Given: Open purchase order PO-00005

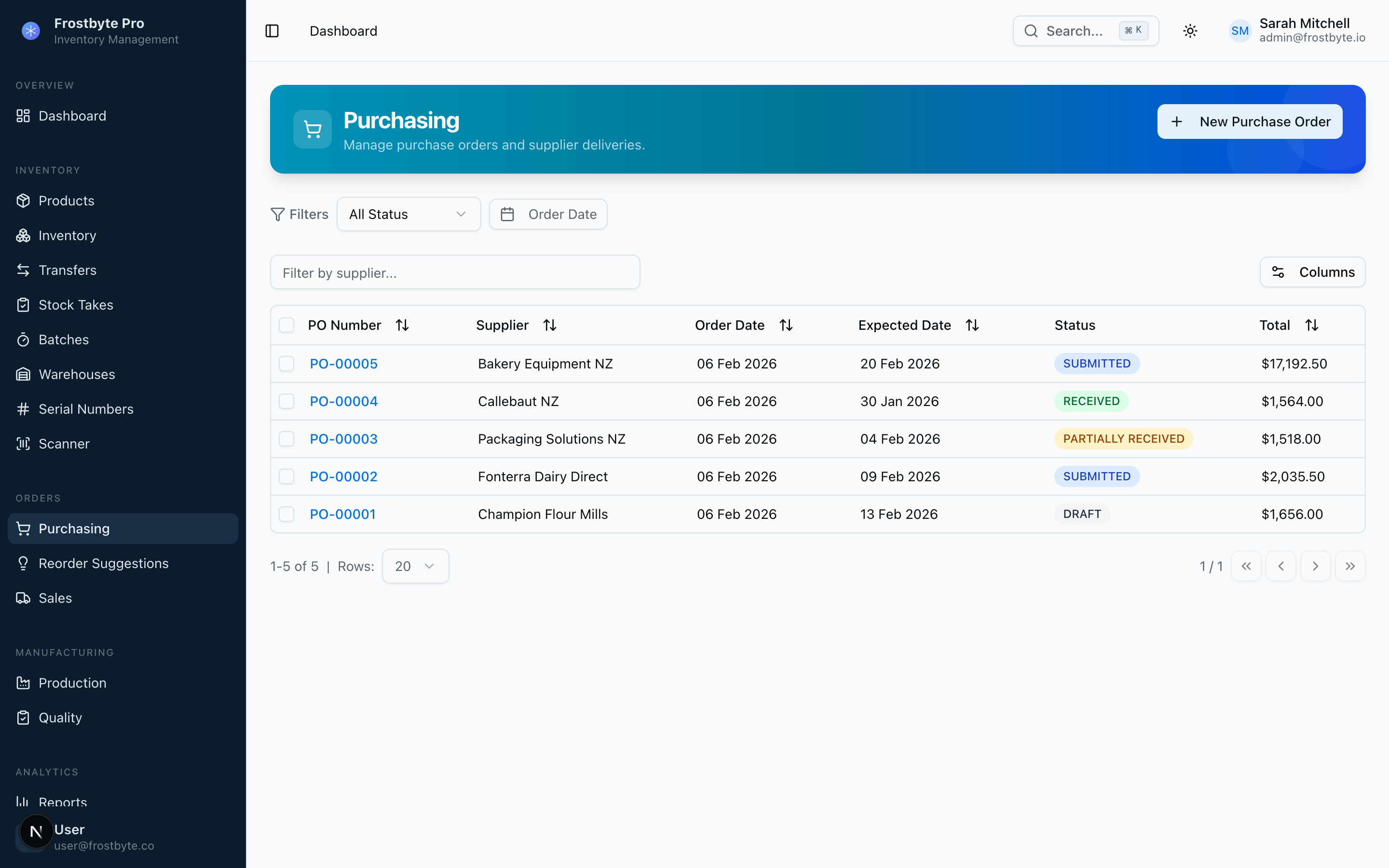Looking at the screenshot, I should coord(342,364).
